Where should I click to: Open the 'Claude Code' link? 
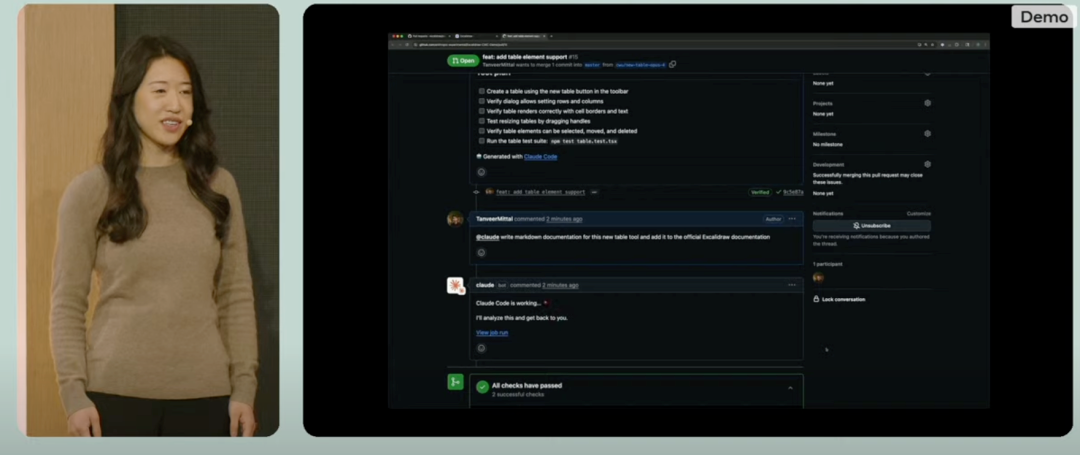tap(541, 157)
